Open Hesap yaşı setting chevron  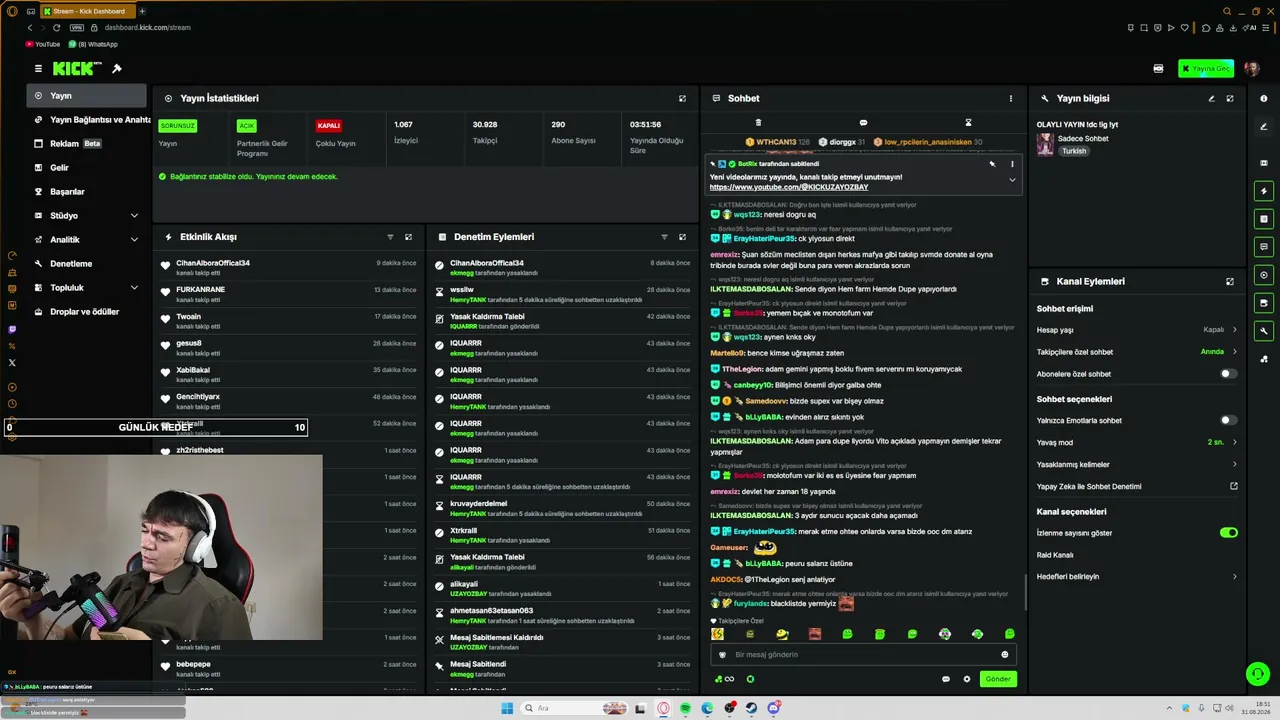click(x=1234, y=329)
